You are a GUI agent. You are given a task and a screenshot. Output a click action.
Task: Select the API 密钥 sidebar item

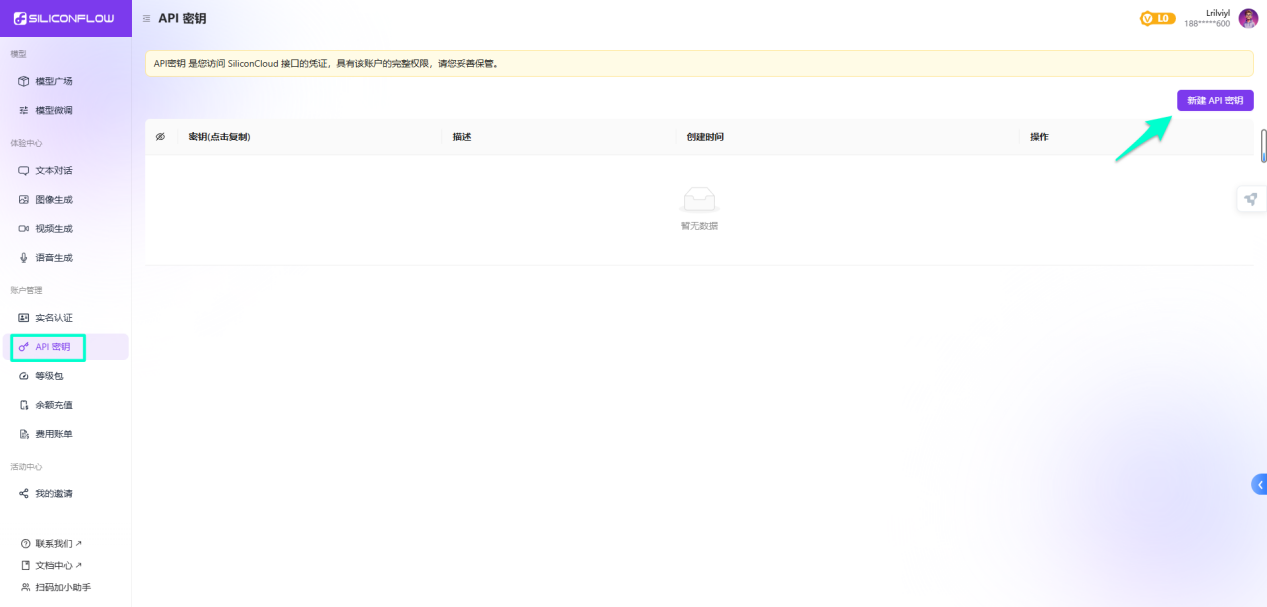53,347
